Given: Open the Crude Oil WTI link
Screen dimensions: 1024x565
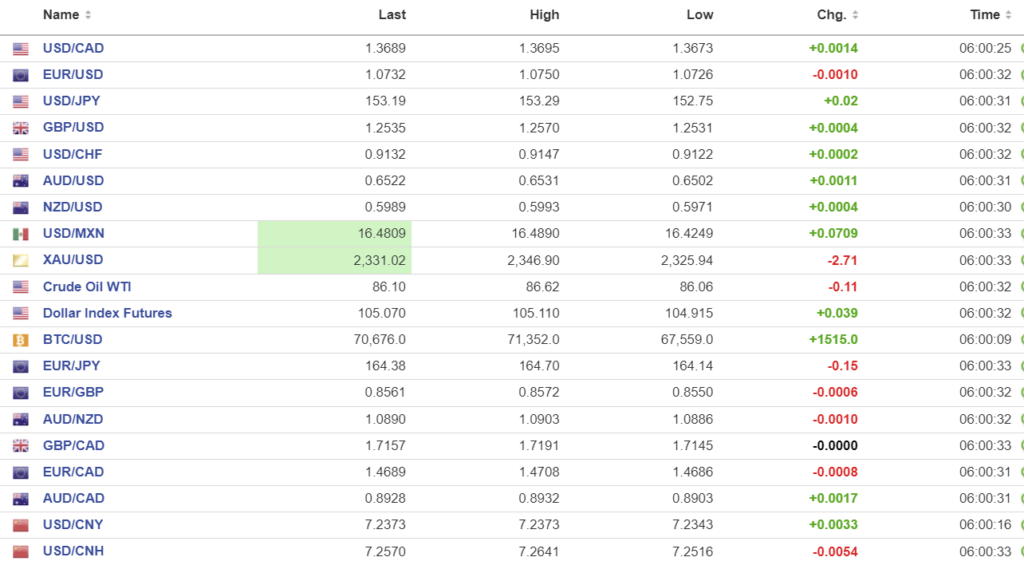Looking at the screenshot, I should 86,287.
